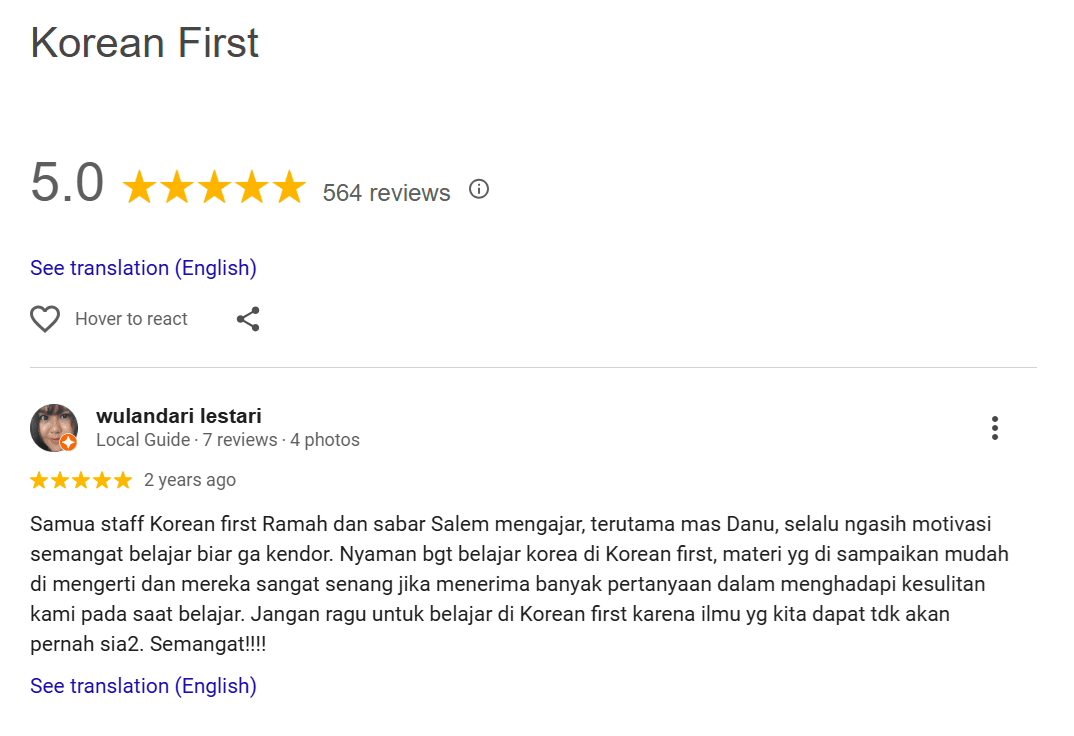
Task: Click the share icon
Action: (248, 319)
